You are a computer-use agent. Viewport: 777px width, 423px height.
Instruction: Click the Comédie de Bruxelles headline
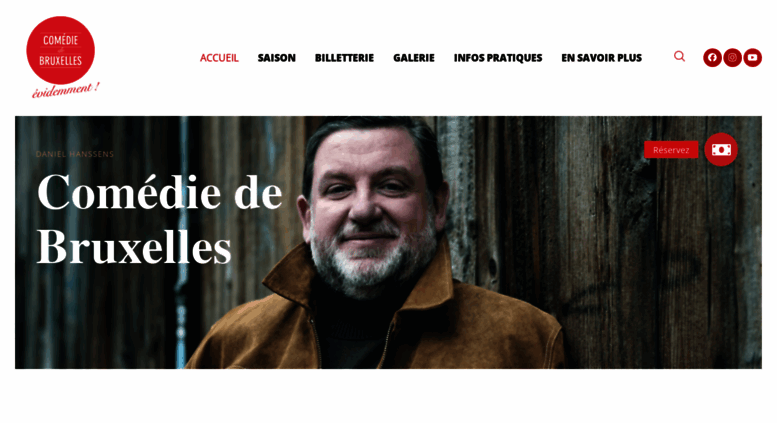pyautogui.click(x=160, y=219)
